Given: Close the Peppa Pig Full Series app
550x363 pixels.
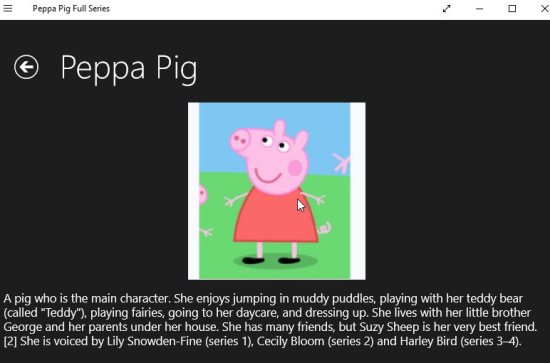Looking at the screenshot, I should [x=545, y=8].
